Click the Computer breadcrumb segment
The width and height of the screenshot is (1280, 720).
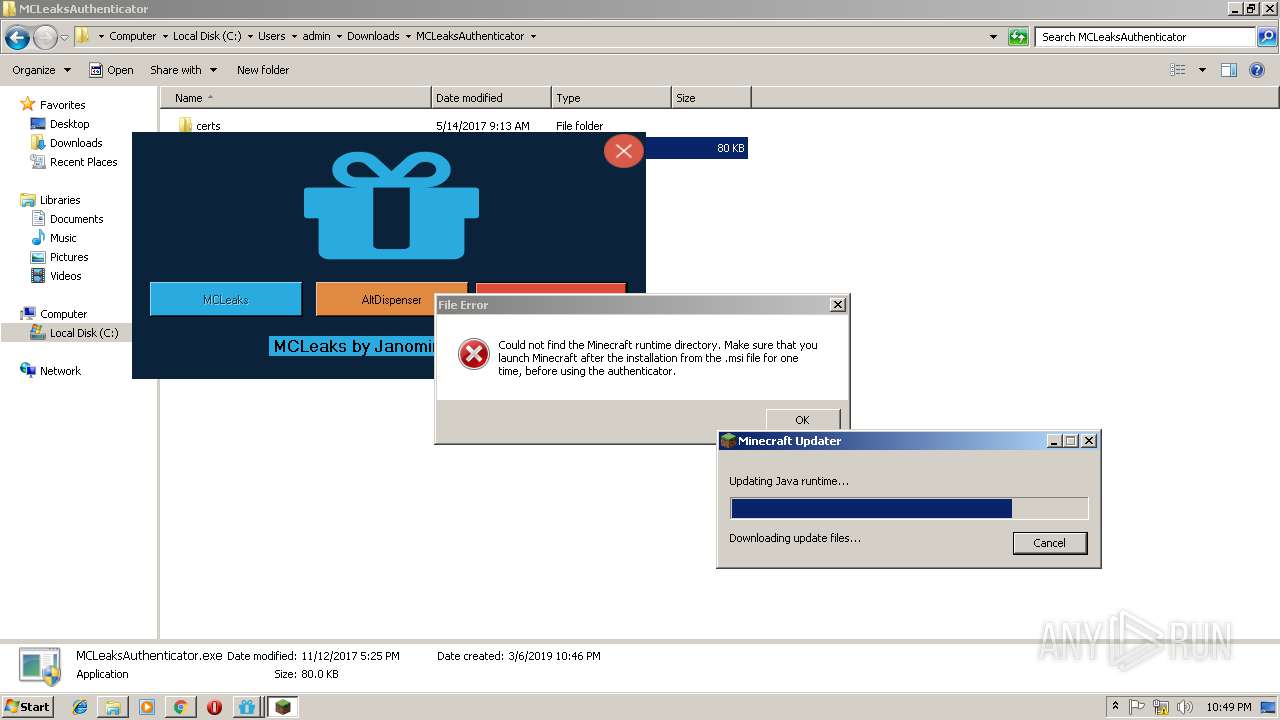click(x=132, y=36)
